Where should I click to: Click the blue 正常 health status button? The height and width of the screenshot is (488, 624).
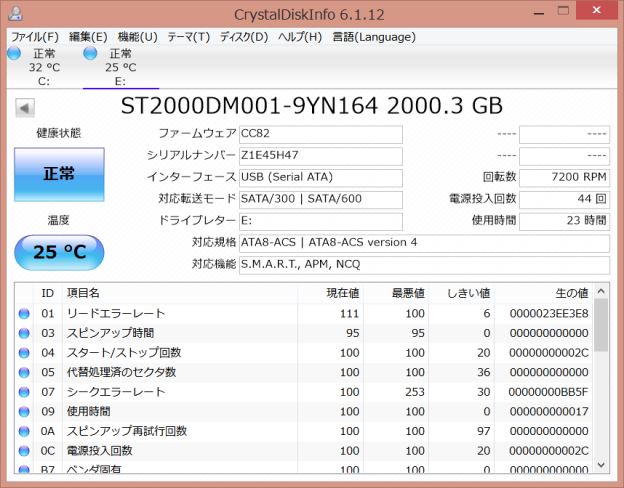coord(59,173)
